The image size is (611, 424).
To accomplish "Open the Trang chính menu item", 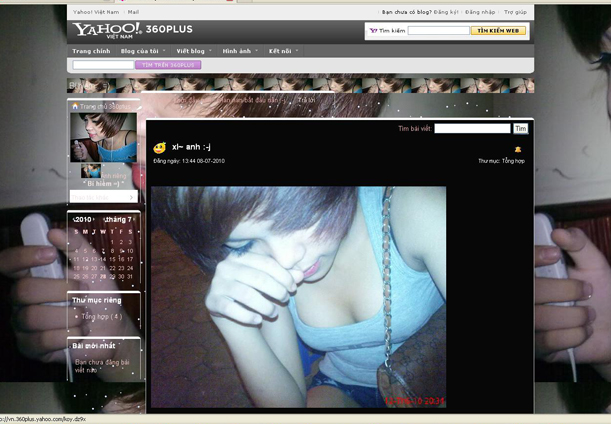I will [x=91, y=50].
